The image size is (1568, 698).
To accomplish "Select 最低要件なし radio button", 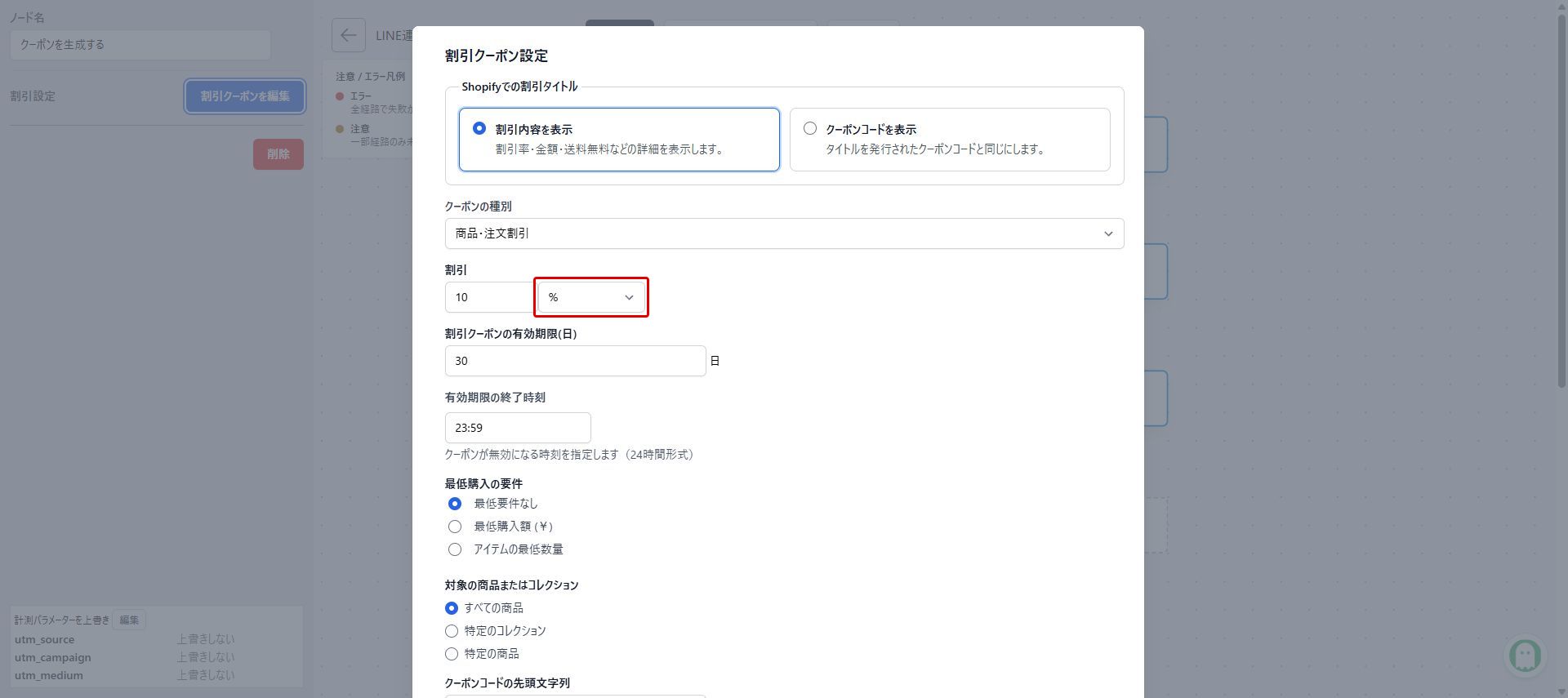I will coord(455,504).
